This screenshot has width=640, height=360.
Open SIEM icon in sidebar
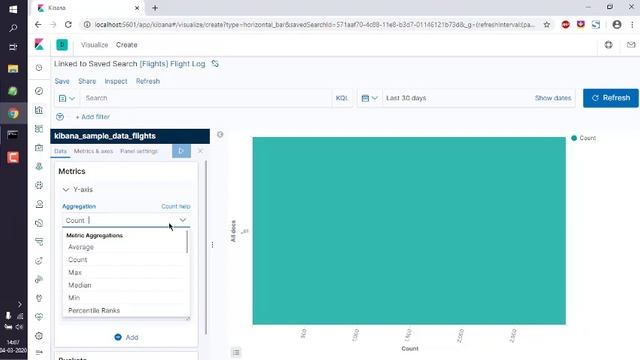39,279
